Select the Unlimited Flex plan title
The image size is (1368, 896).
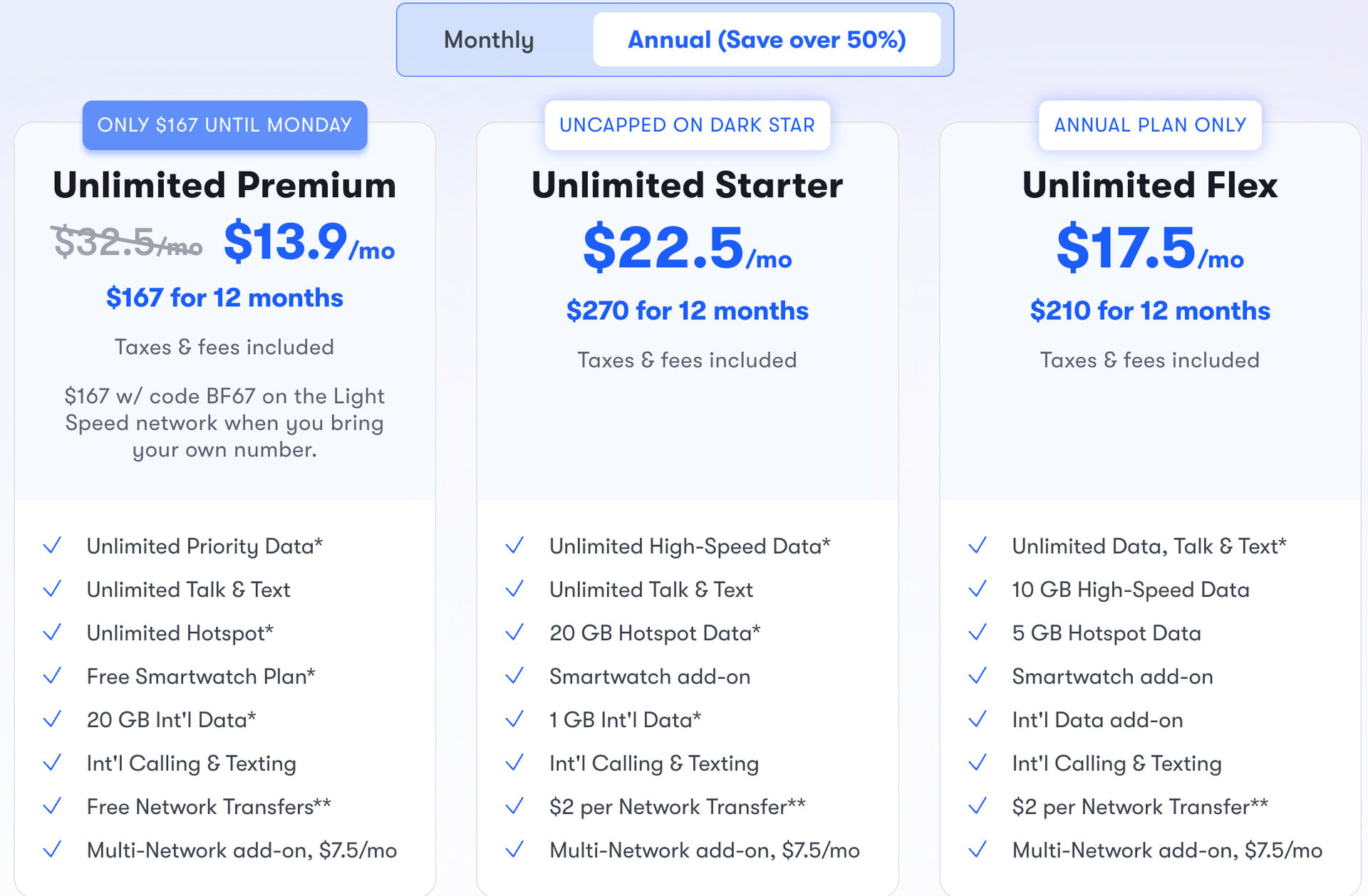click(1150, 185)
